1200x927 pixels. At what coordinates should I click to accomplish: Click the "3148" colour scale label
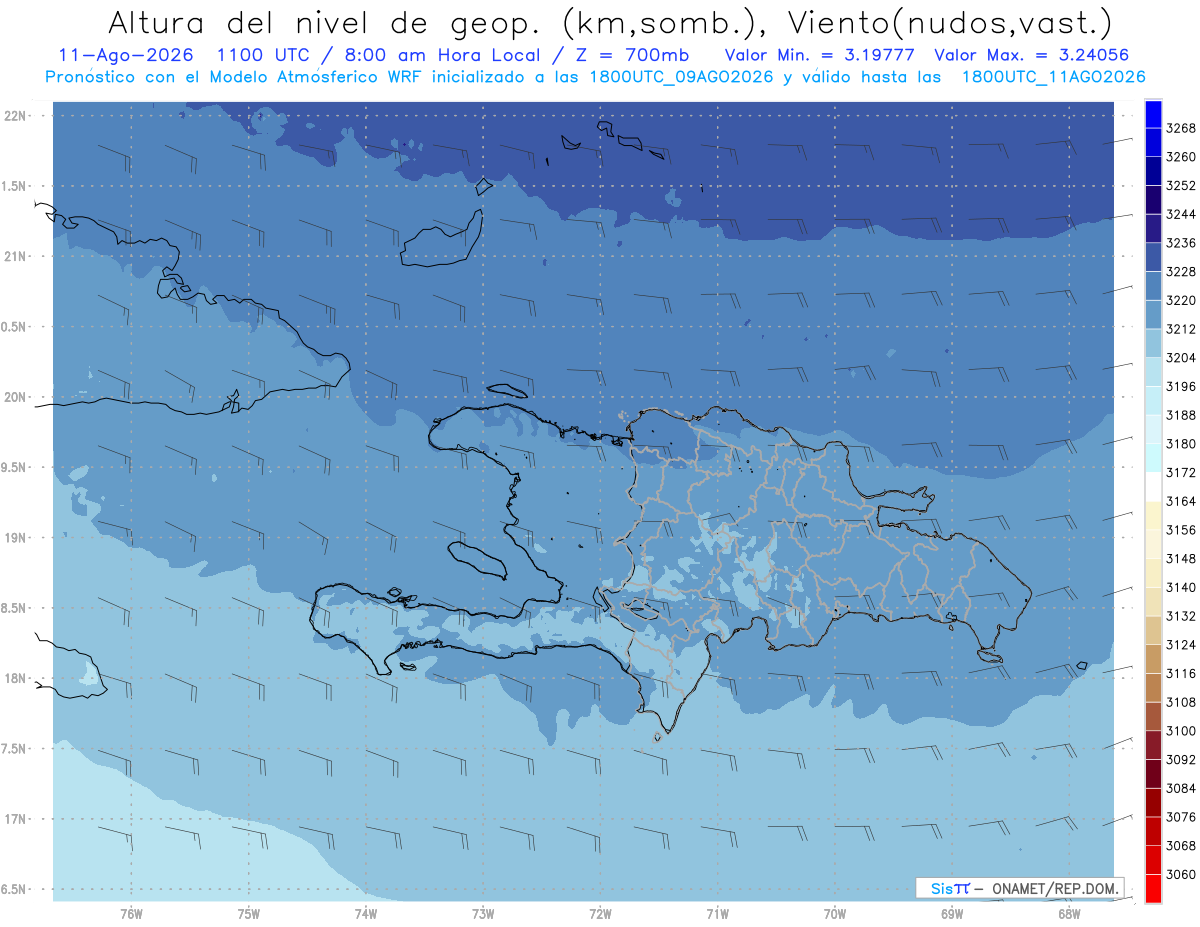tap(1181, 559)
